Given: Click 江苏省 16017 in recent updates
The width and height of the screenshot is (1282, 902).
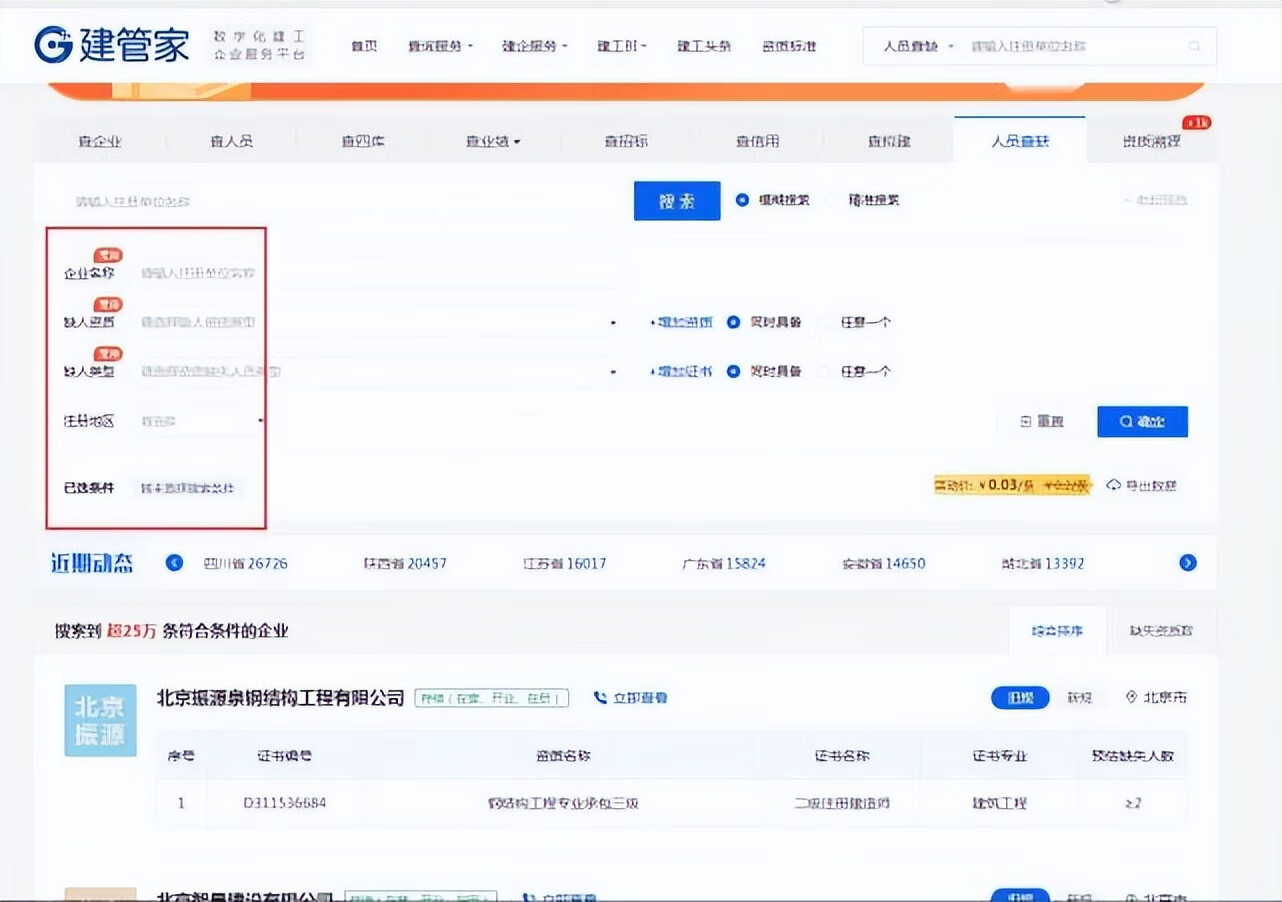Looking at the screenshot, I should [x=564, y=563].
